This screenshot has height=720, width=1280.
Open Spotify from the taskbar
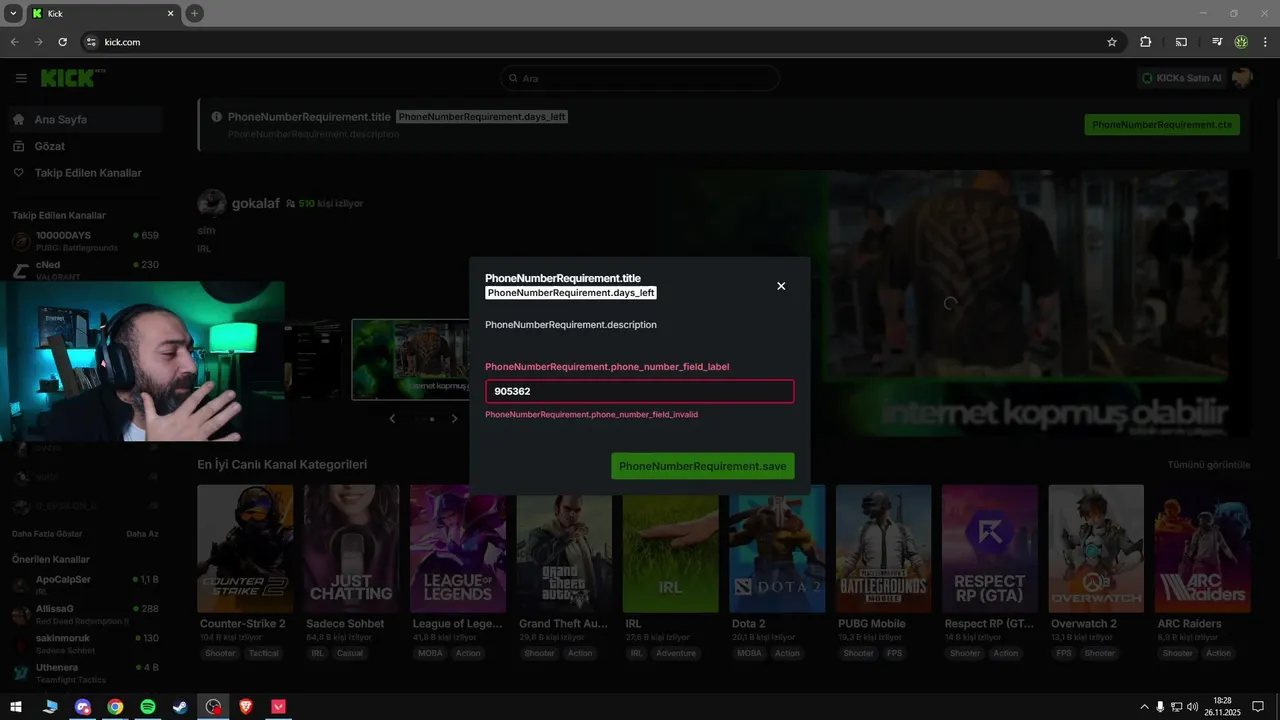(x=148, y=707)
